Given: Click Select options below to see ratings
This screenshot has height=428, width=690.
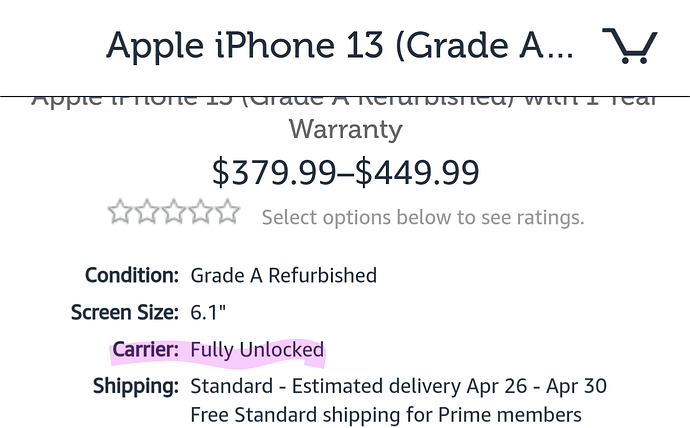Looking at the screenshot, I should (423, 217).
